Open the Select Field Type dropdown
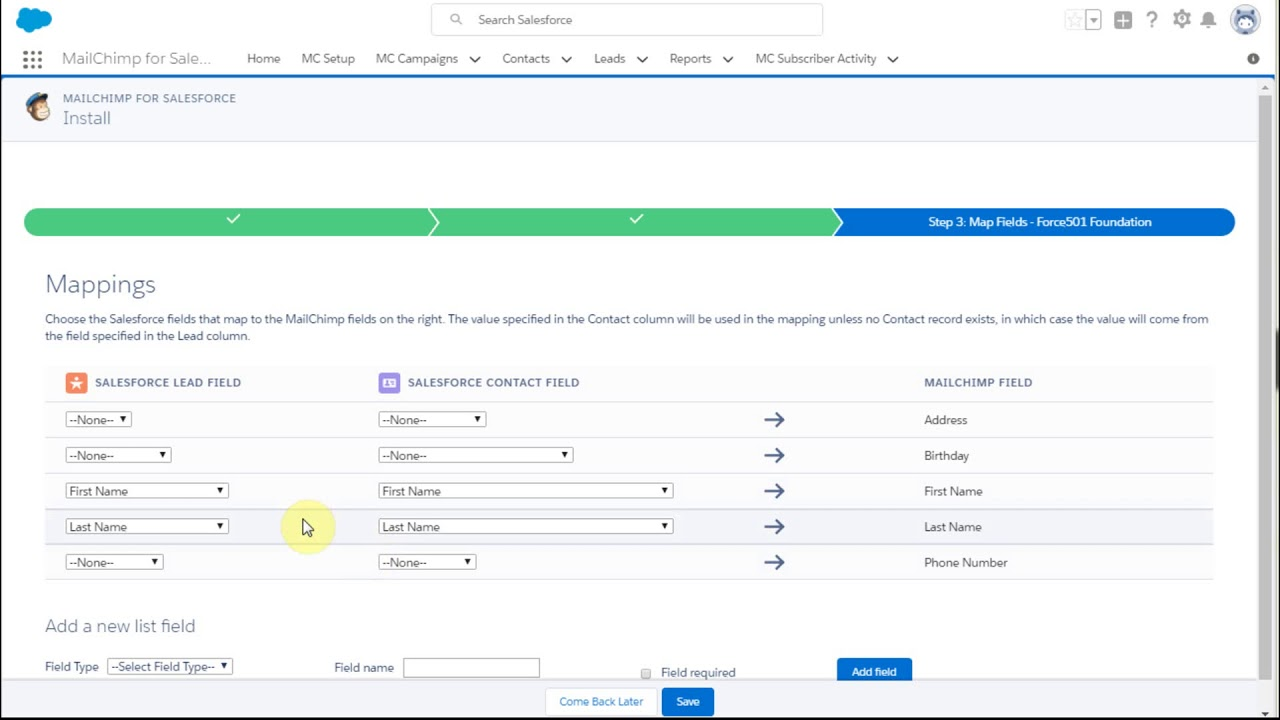The height and width of the screenshot is (720, 1280). tap(170, 666)
